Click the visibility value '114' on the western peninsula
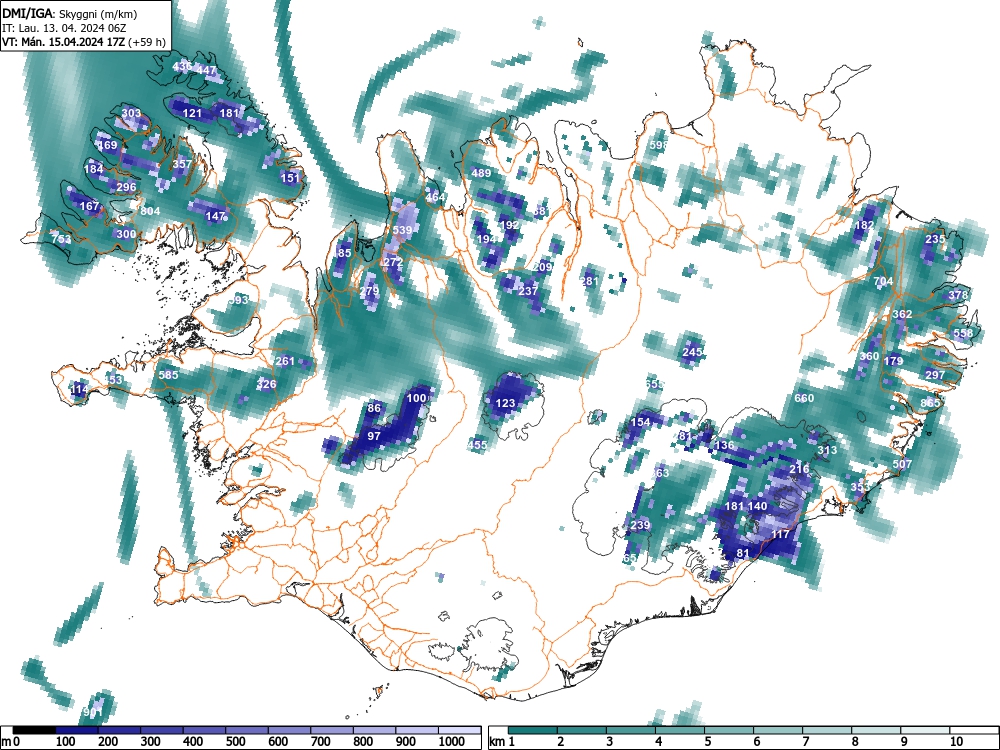This screenshot has width=1000, height=750. 79,389
